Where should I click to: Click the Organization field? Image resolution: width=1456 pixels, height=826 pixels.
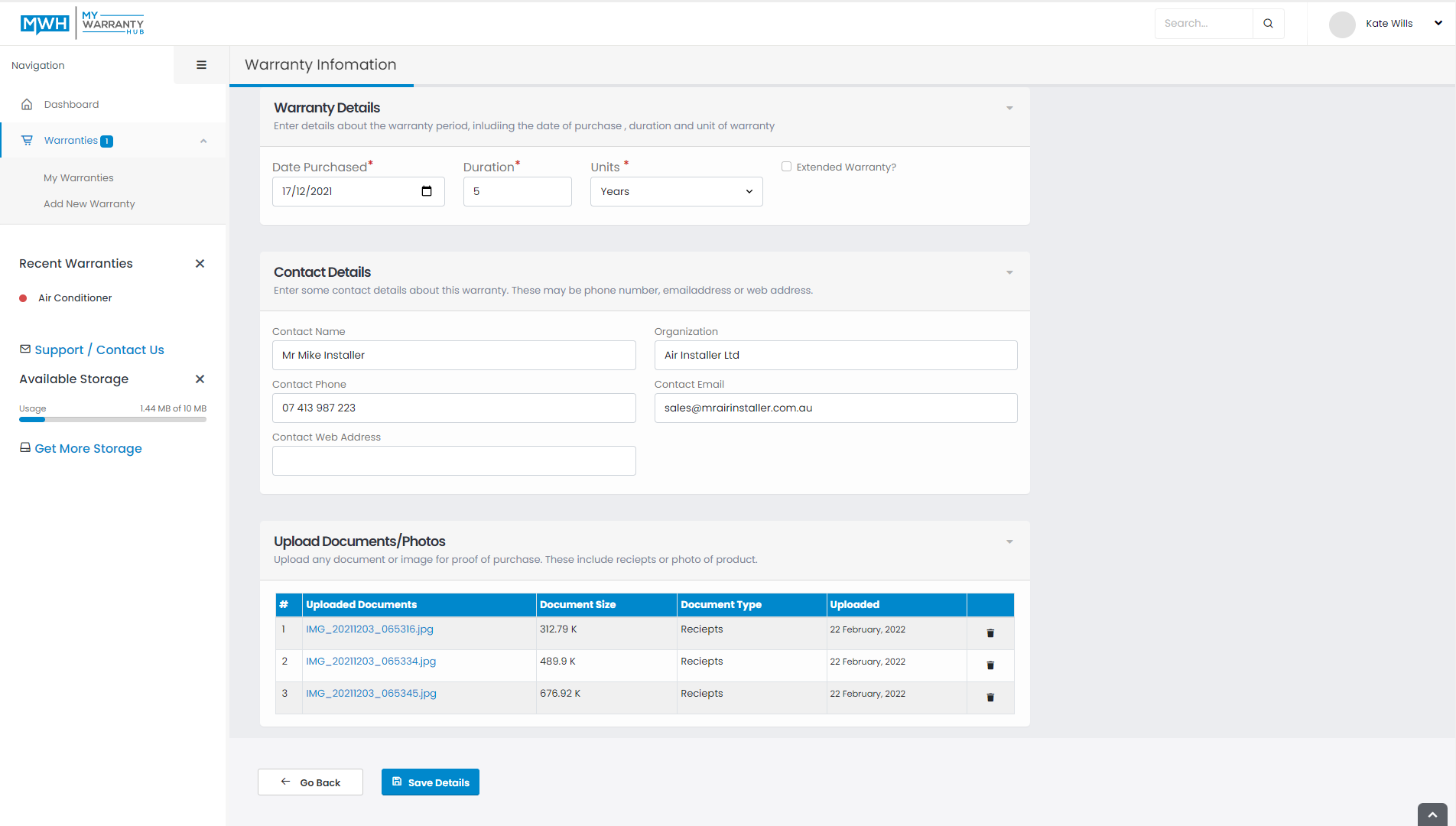836,355
